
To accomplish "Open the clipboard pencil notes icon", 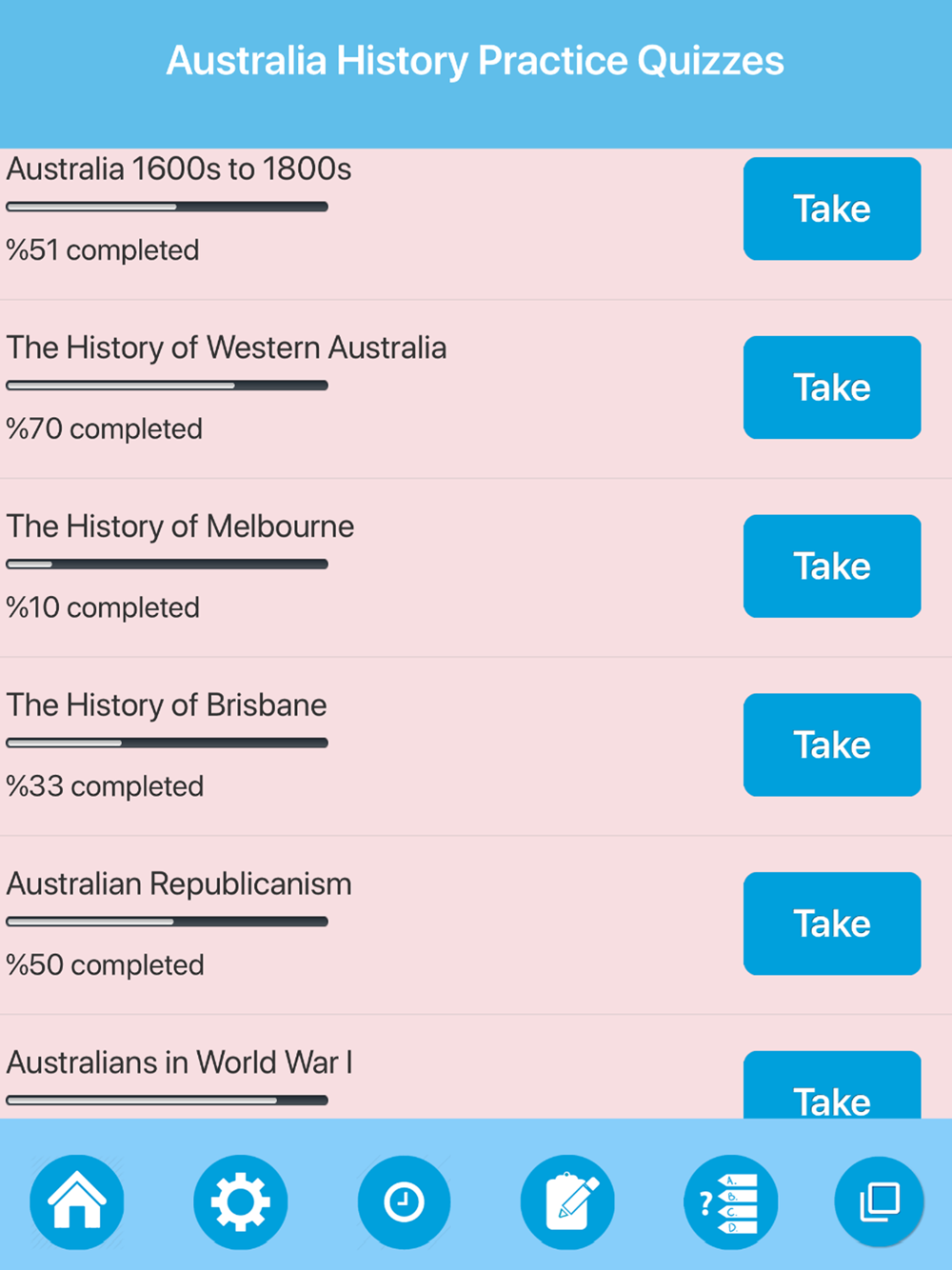I will 567,1201.
